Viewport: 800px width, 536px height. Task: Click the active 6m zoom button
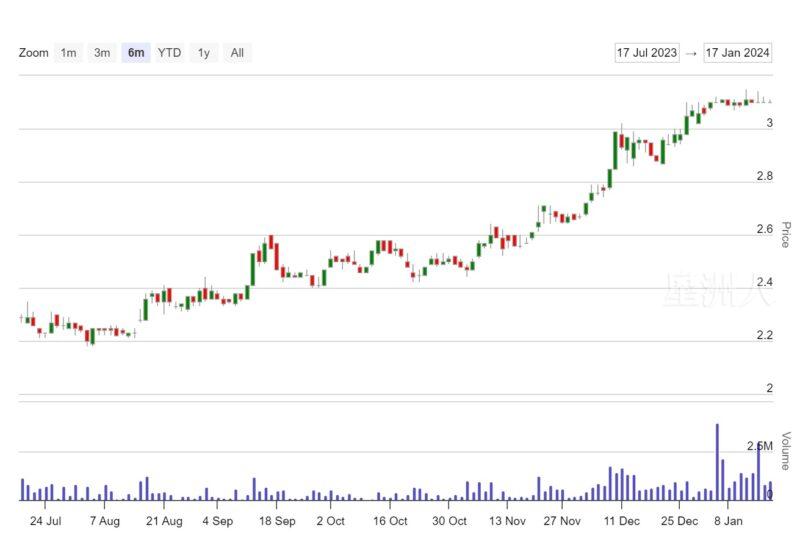coord(136,53)
